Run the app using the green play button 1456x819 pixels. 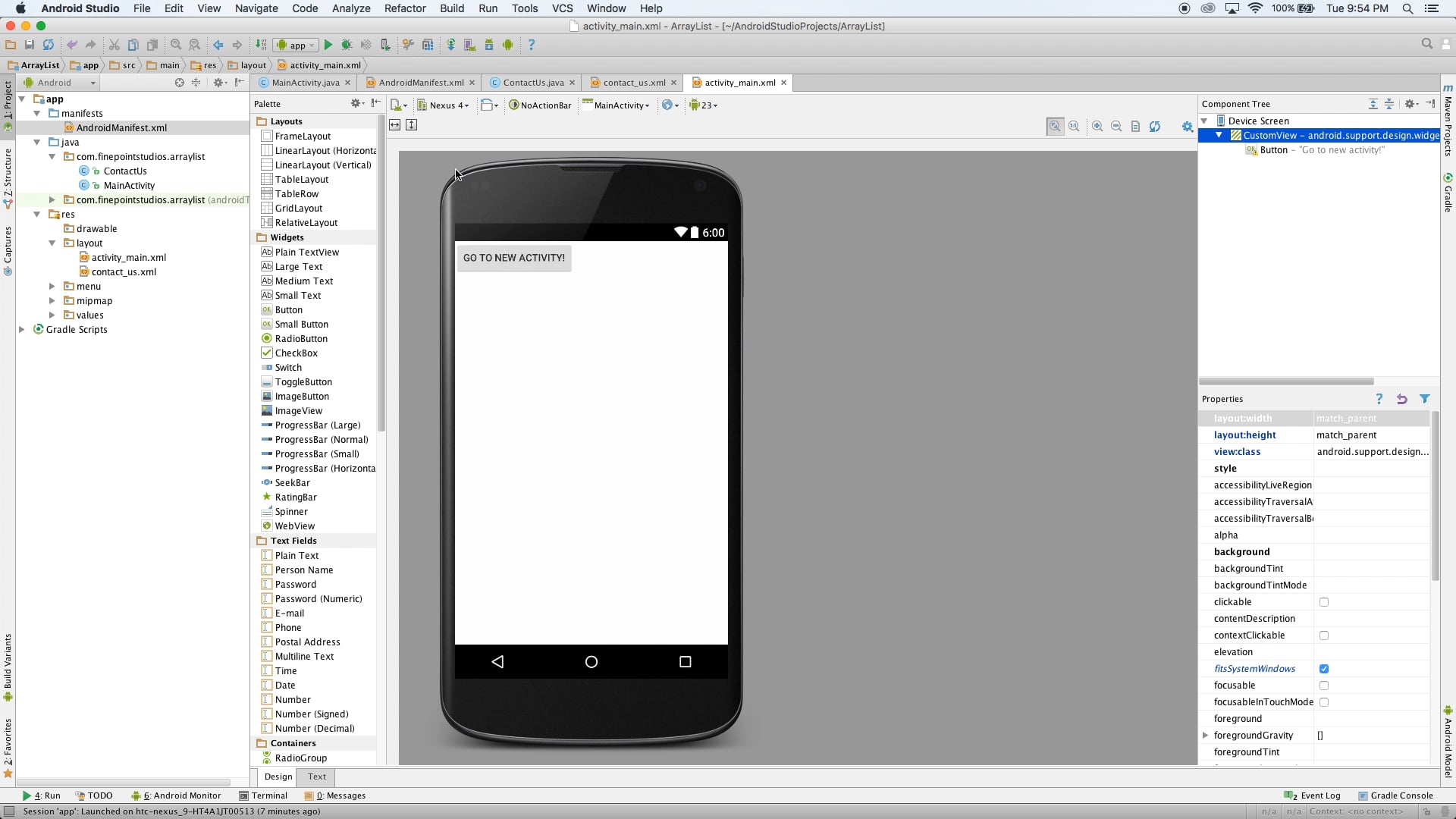pyautogui.click(x=328, y=45)
